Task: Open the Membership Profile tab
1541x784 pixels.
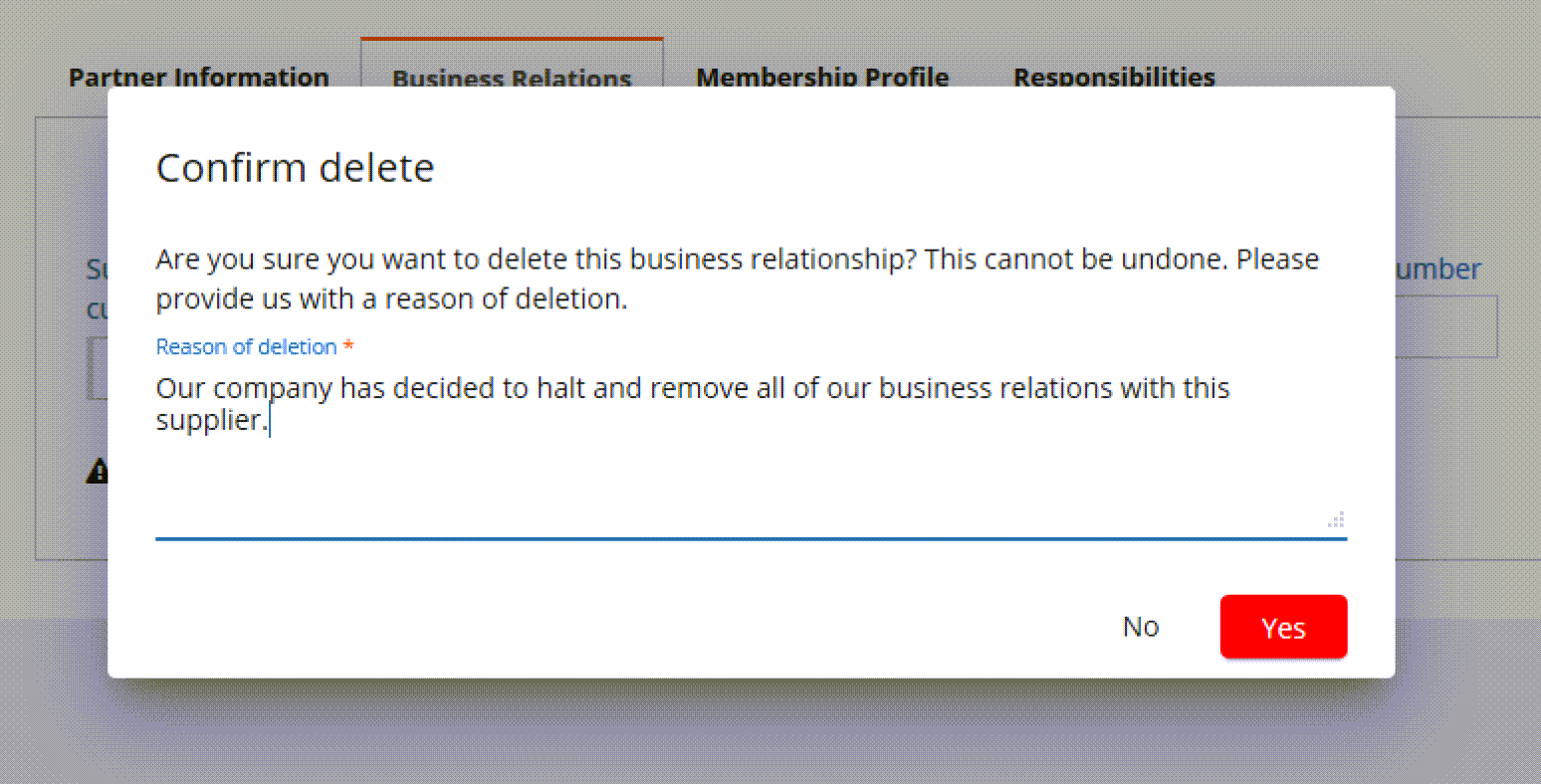Action: pyautogui.click(x=822, y=76)
